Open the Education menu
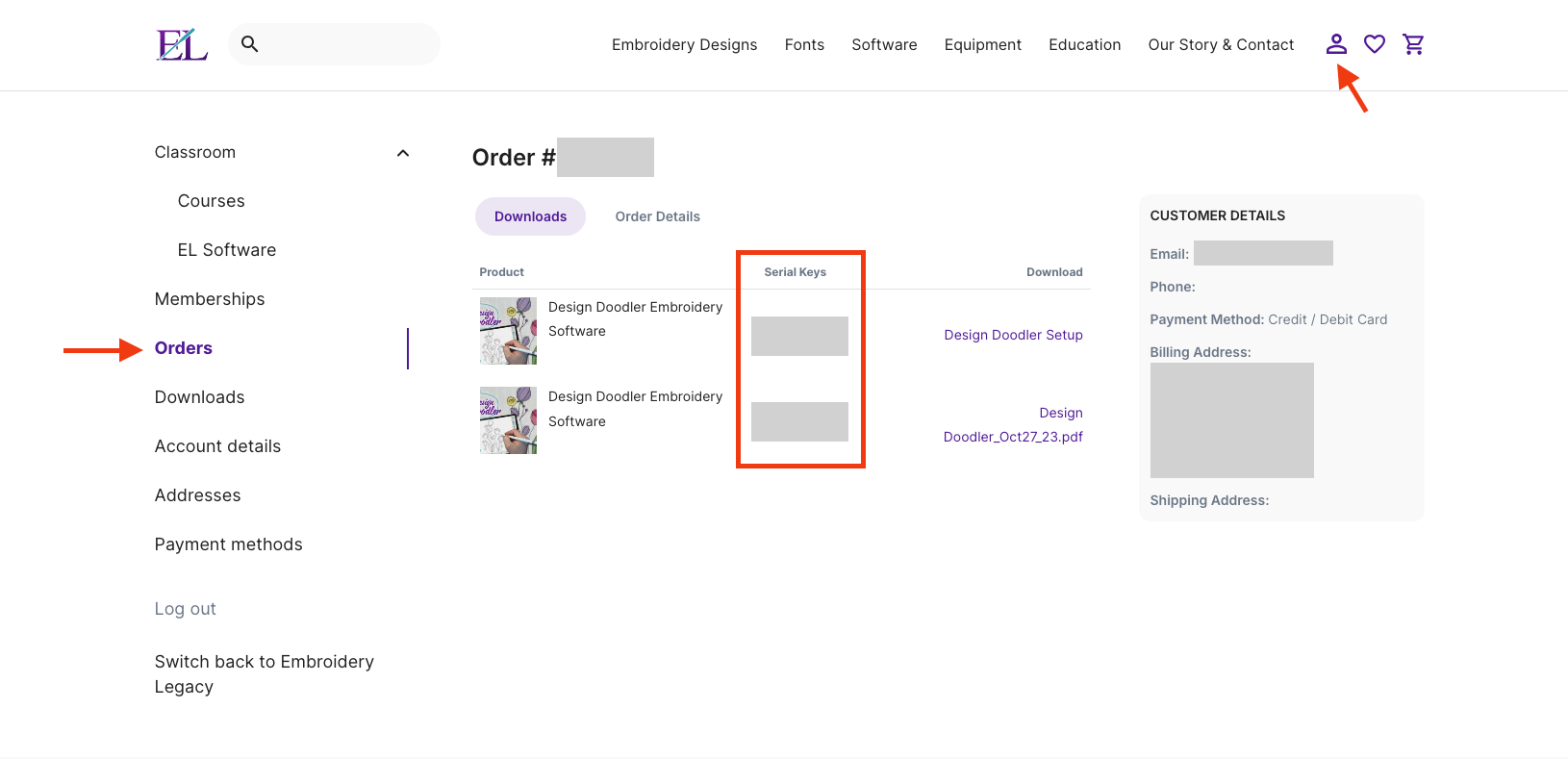This screenshot has height=759, width=1568. 1084,45
